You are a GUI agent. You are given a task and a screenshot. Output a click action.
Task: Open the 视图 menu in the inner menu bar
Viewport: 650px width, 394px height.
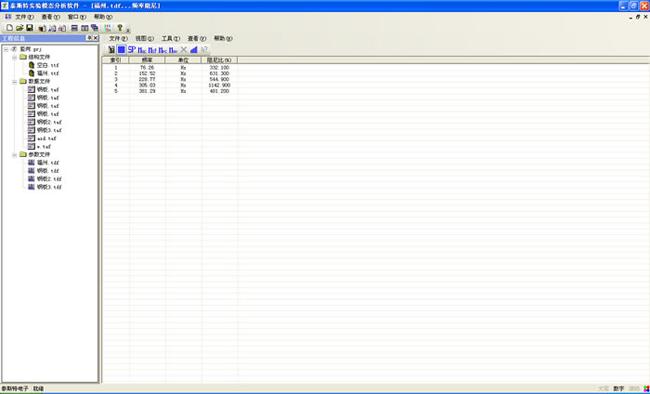(144, 39)
